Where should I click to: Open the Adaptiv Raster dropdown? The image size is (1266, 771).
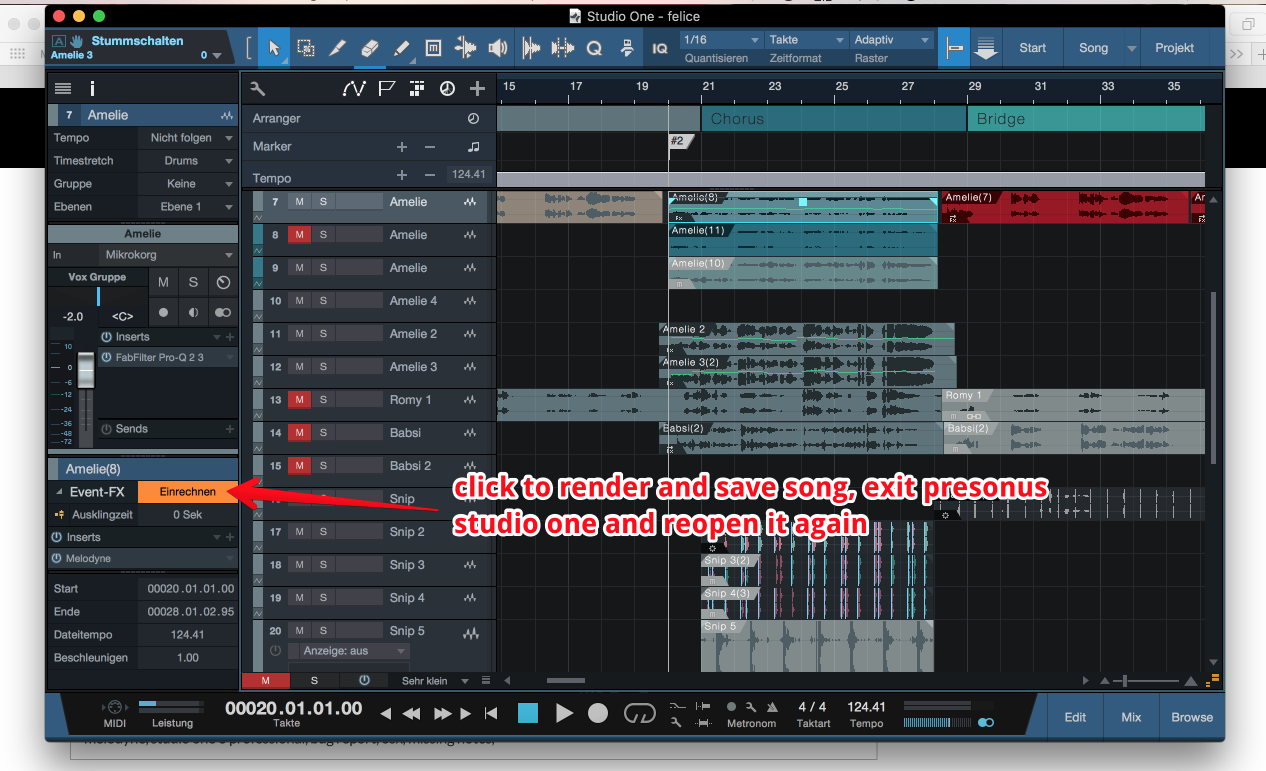click(x=891, y=40)
